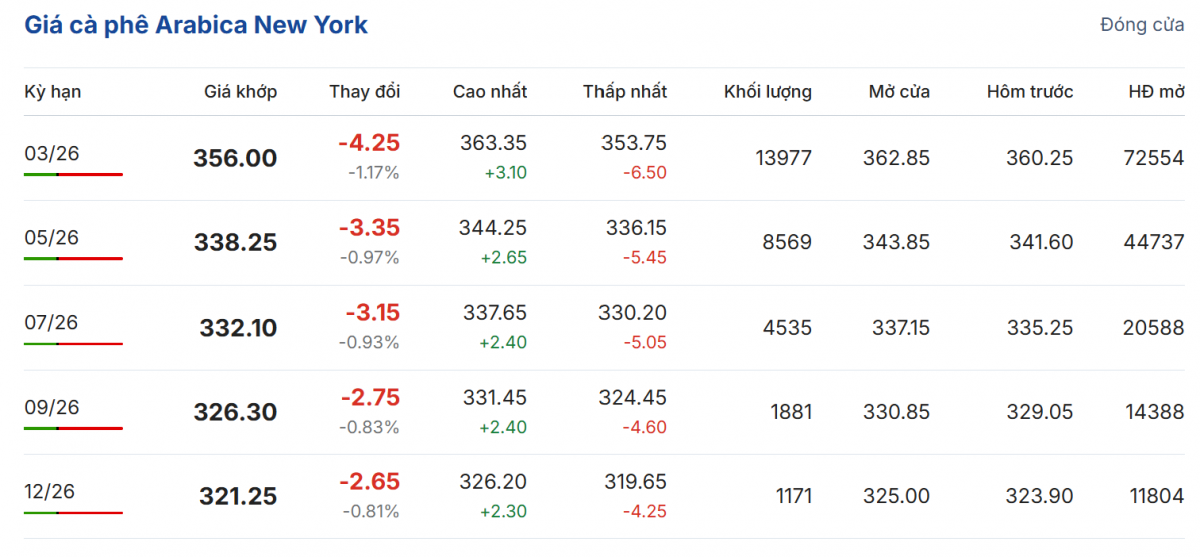Click the 'Đóng cửa' status label

click(1142, 25)
